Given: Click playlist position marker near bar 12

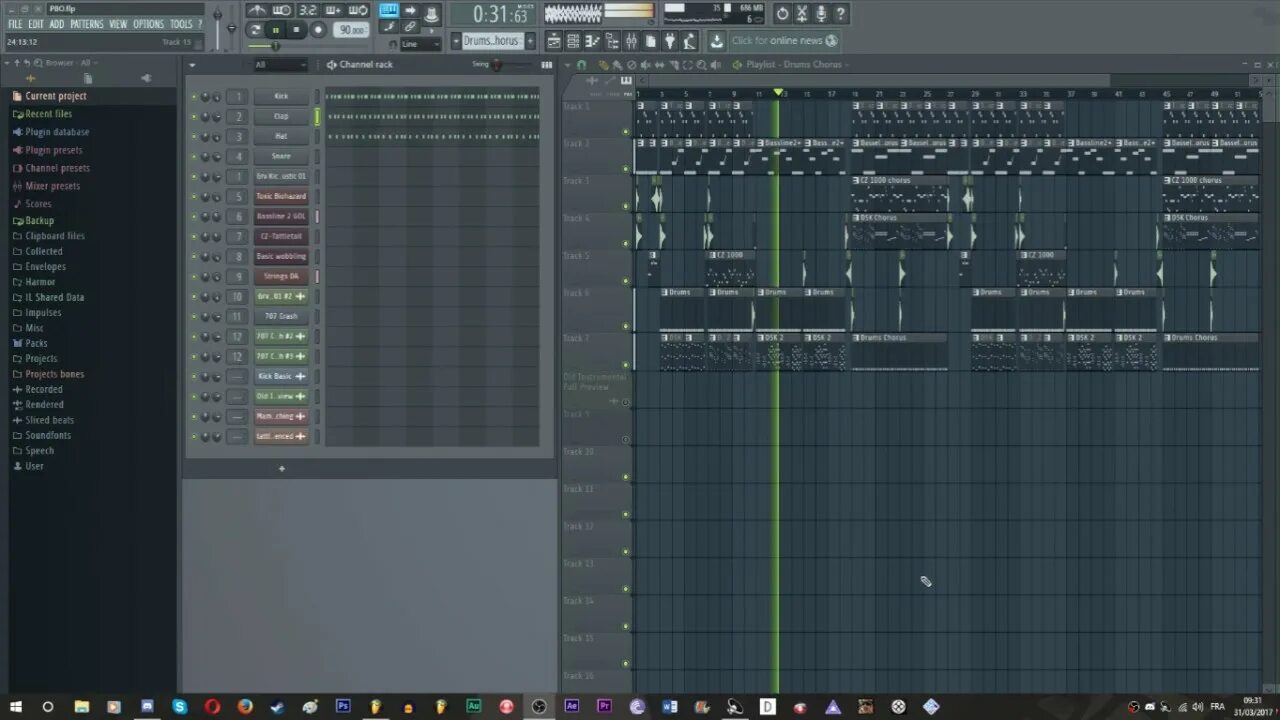Looking at the screenshot, I should 778,93.
